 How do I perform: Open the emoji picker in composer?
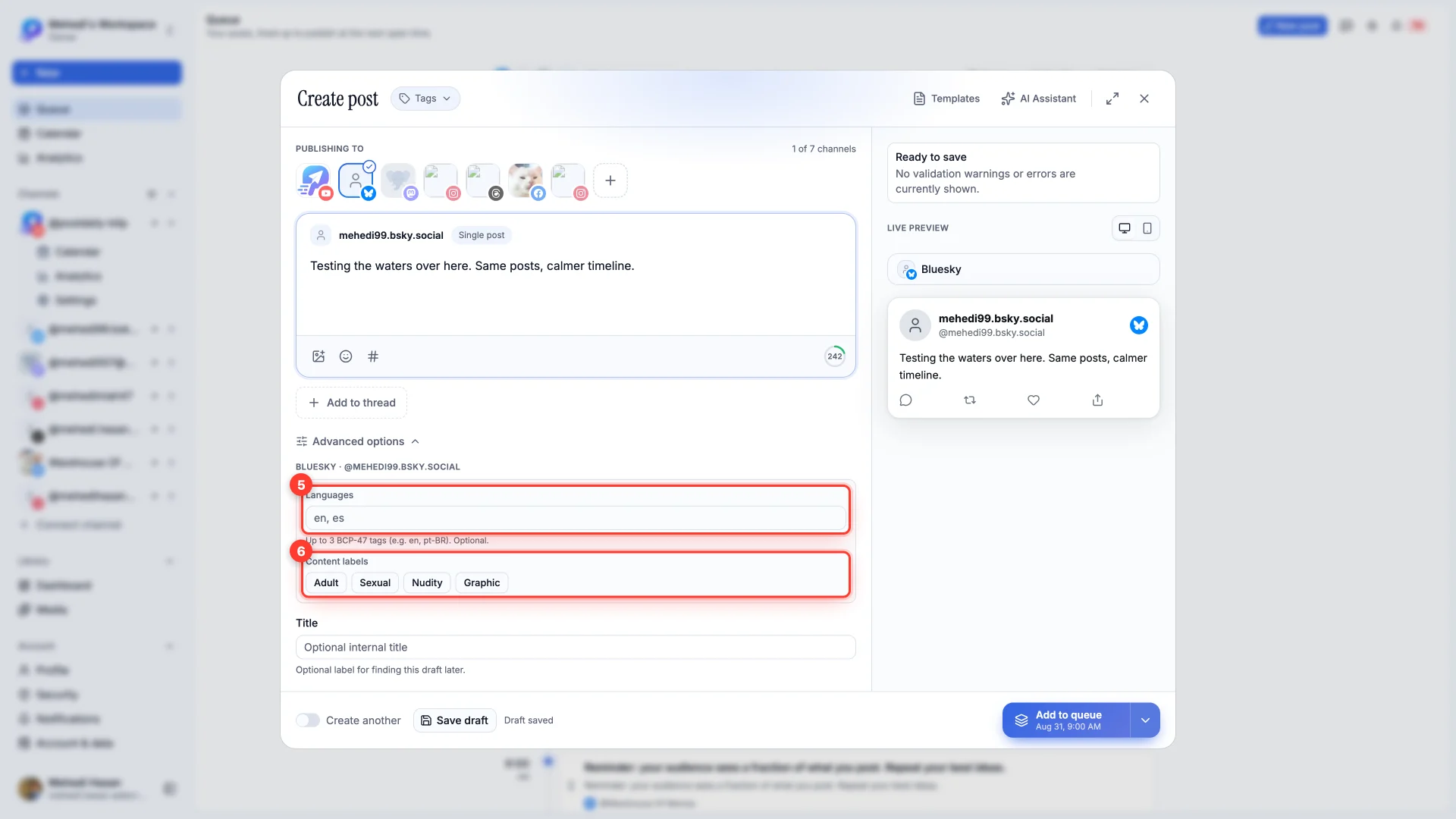pos(346,356)
